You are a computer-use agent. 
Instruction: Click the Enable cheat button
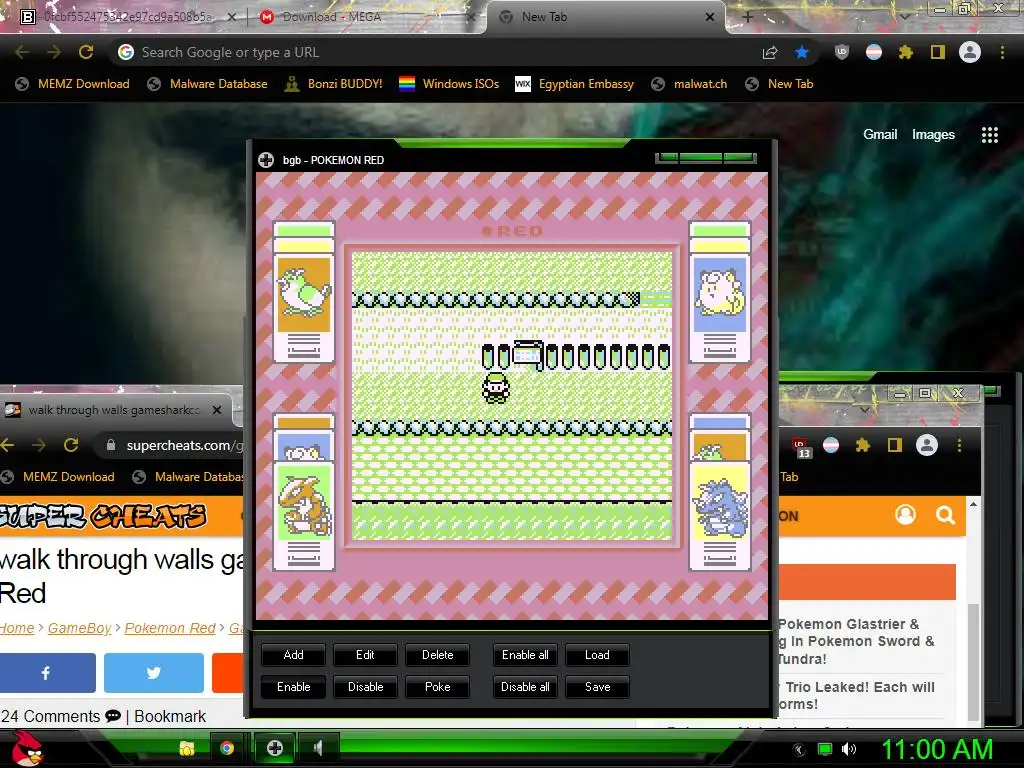(x=293, y=687)
